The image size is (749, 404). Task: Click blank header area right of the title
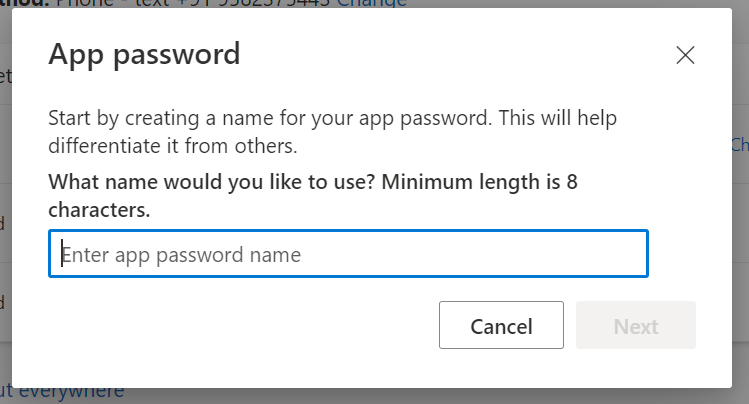[450, 53]
